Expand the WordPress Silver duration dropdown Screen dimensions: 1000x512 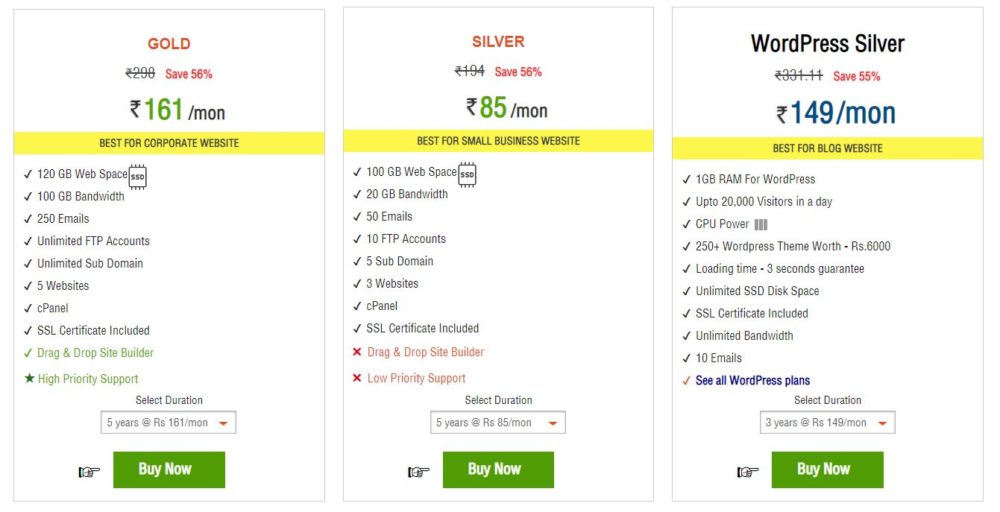click(827, 423)
